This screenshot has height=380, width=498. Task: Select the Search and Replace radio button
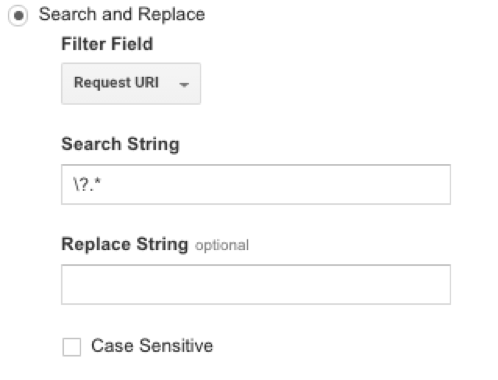click(18, 15)
